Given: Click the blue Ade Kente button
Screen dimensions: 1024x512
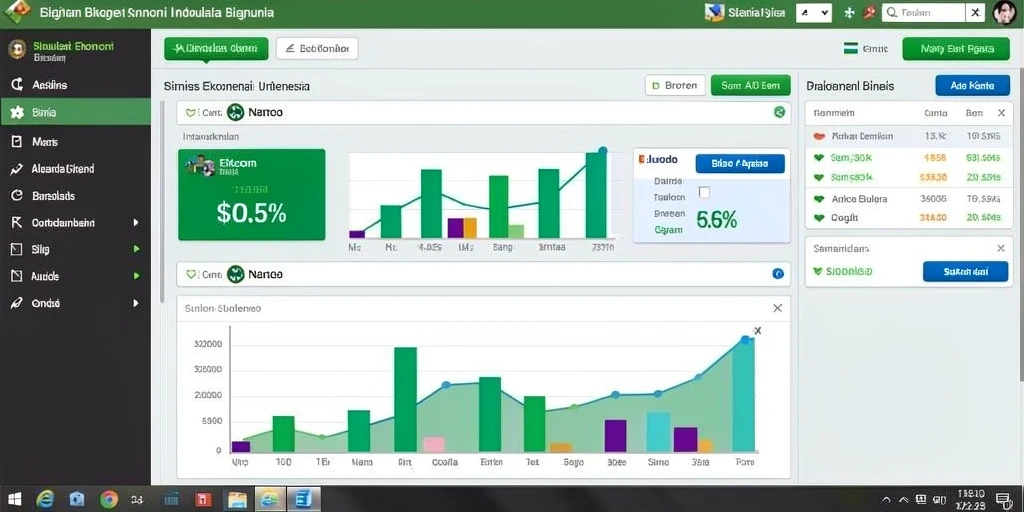Looking at the screenshot, I should (972, 86).
